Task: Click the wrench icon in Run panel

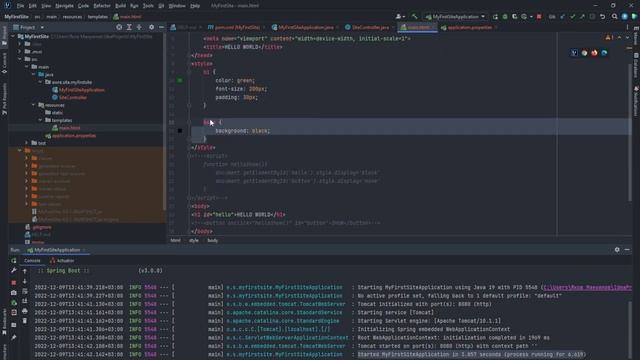Action: click(x=14, y=271)
